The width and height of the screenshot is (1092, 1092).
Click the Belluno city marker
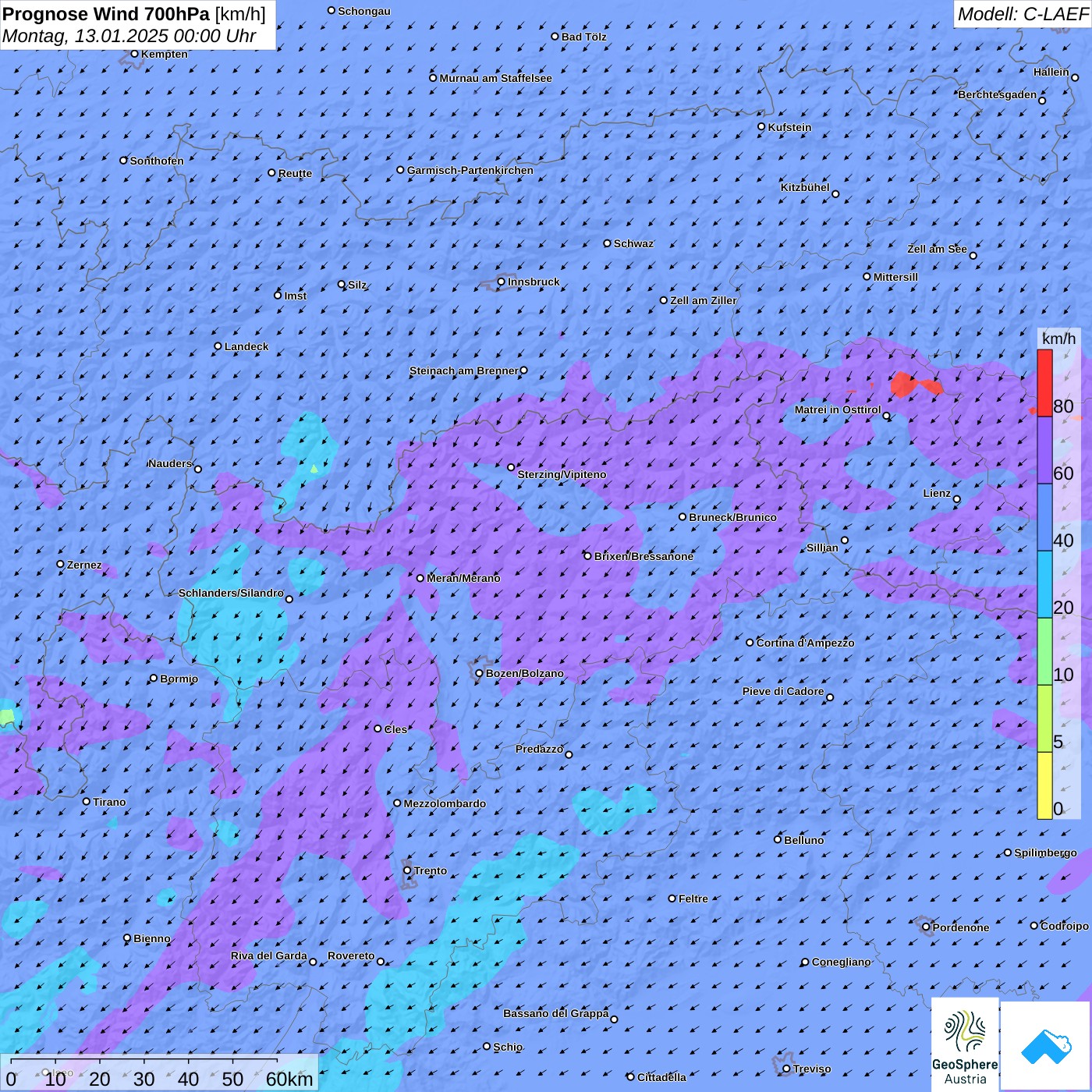coord(778,839)
